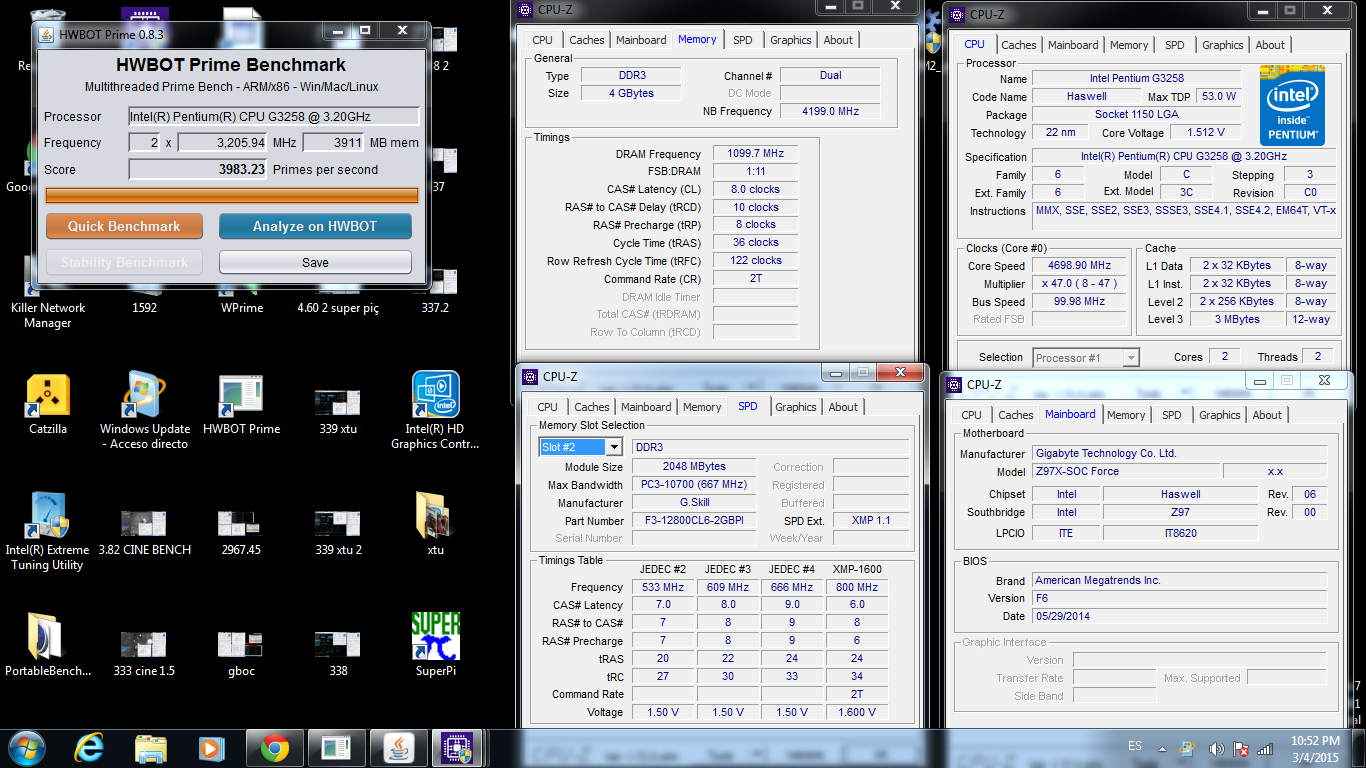1366x768 pixels.
Task: Open CPU tab in Mainboard CPU-Z window
Action: pyautogui.click(x=971, y=415)
